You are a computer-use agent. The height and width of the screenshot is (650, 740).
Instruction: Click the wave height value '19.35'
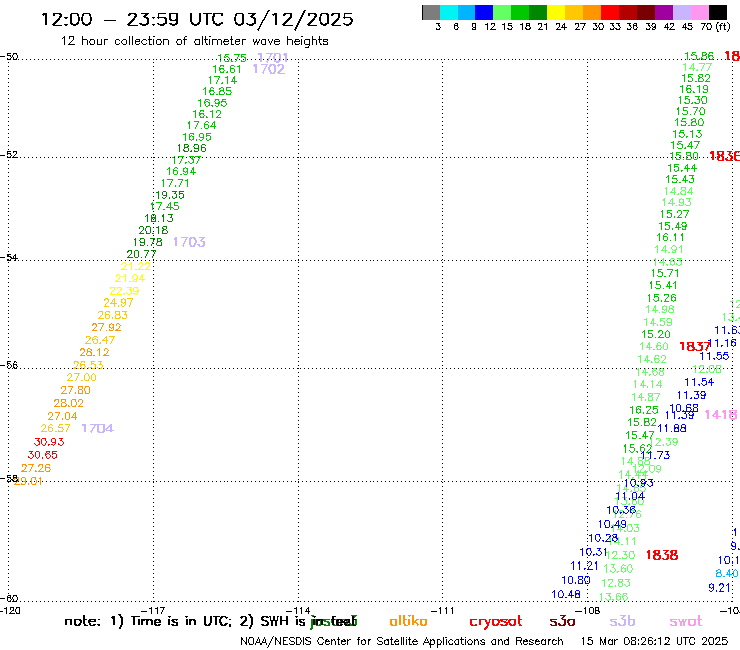click(170, 195)
